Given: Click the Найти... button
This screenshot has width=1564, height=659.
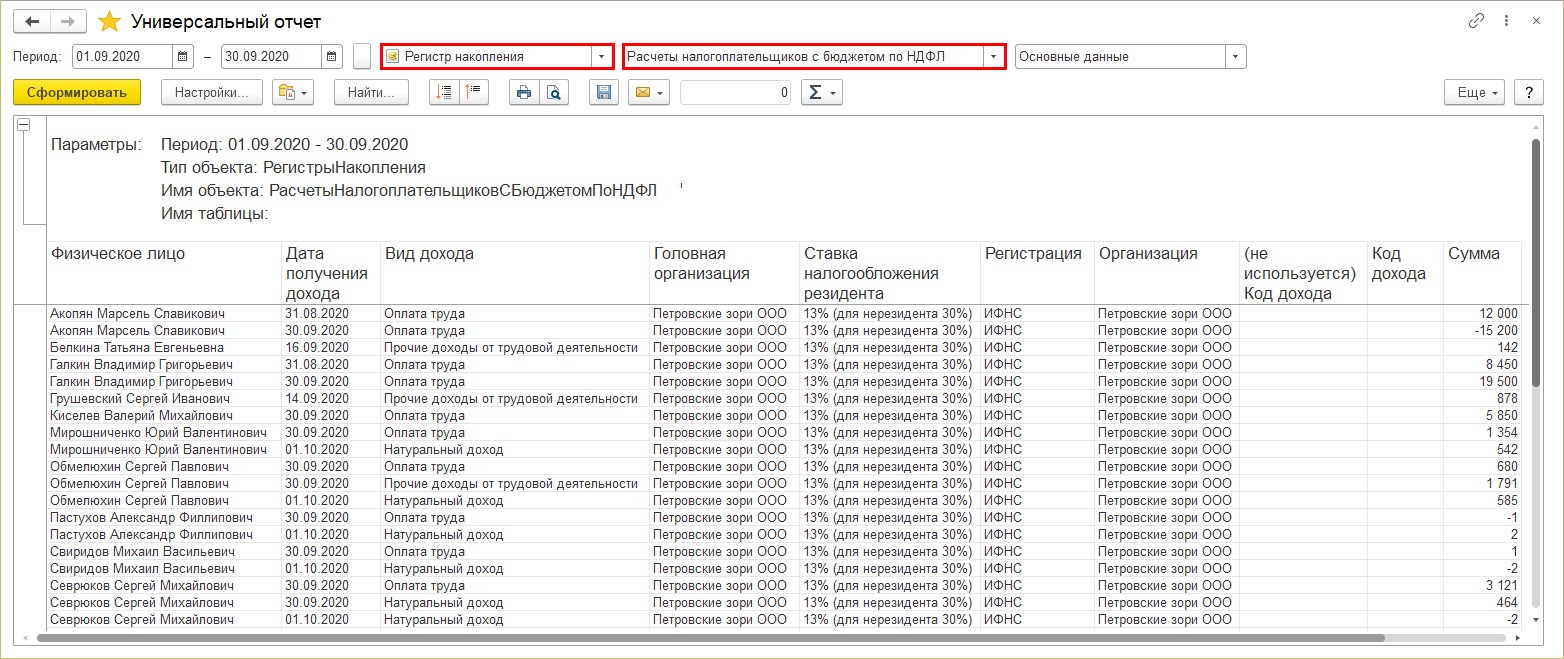Looking at the screenshot, I should coord(371,92).
